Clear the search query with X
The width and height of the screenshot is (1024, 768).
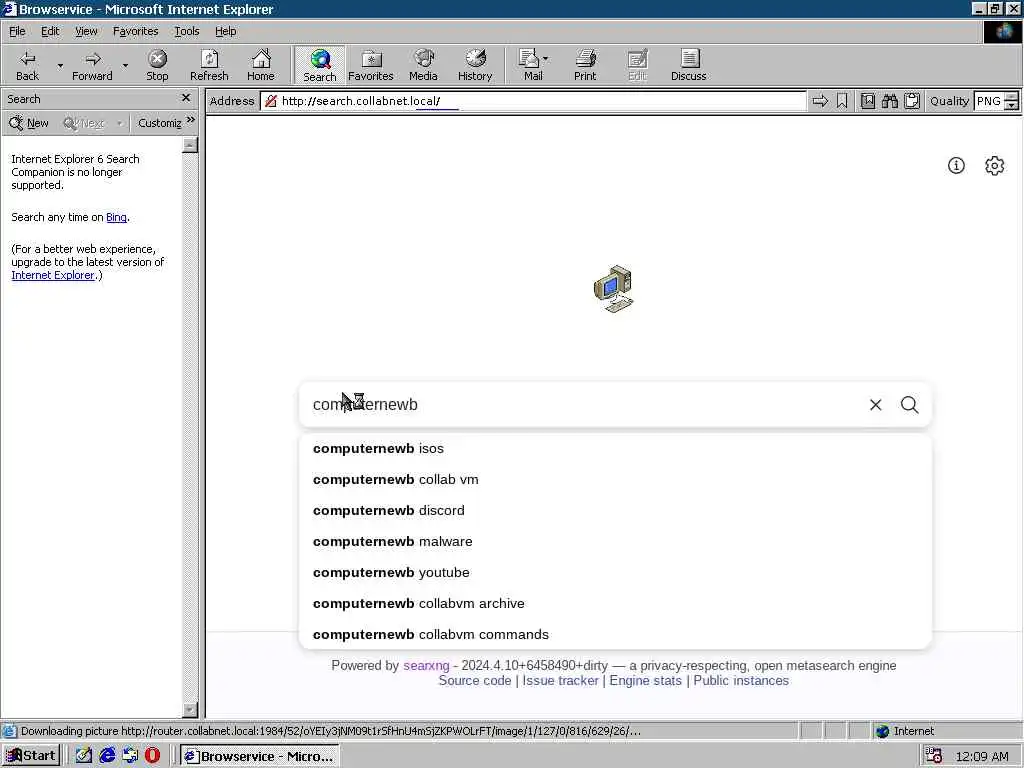point(876,405)
